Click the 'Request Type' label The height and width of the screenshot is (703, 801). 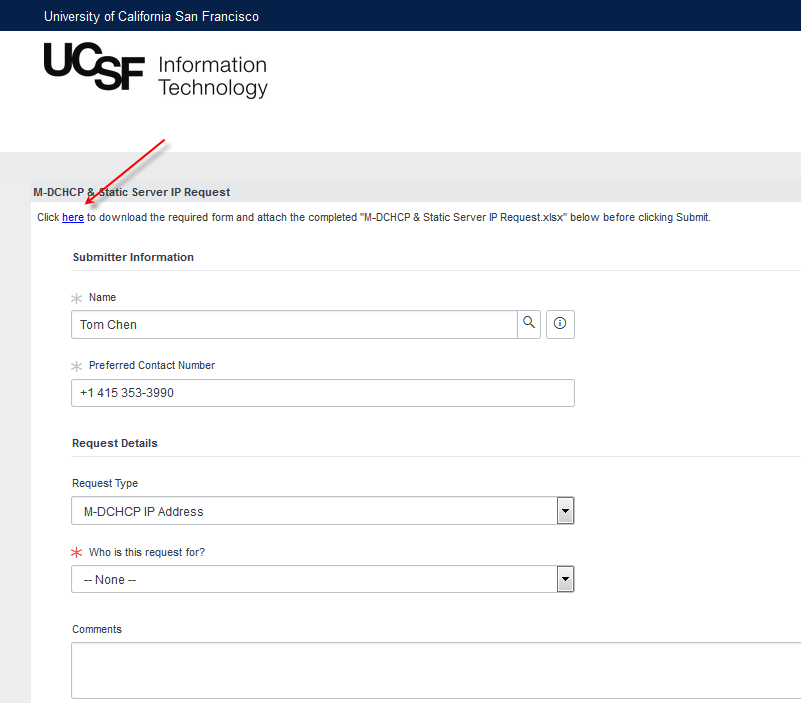click(104, 483)
